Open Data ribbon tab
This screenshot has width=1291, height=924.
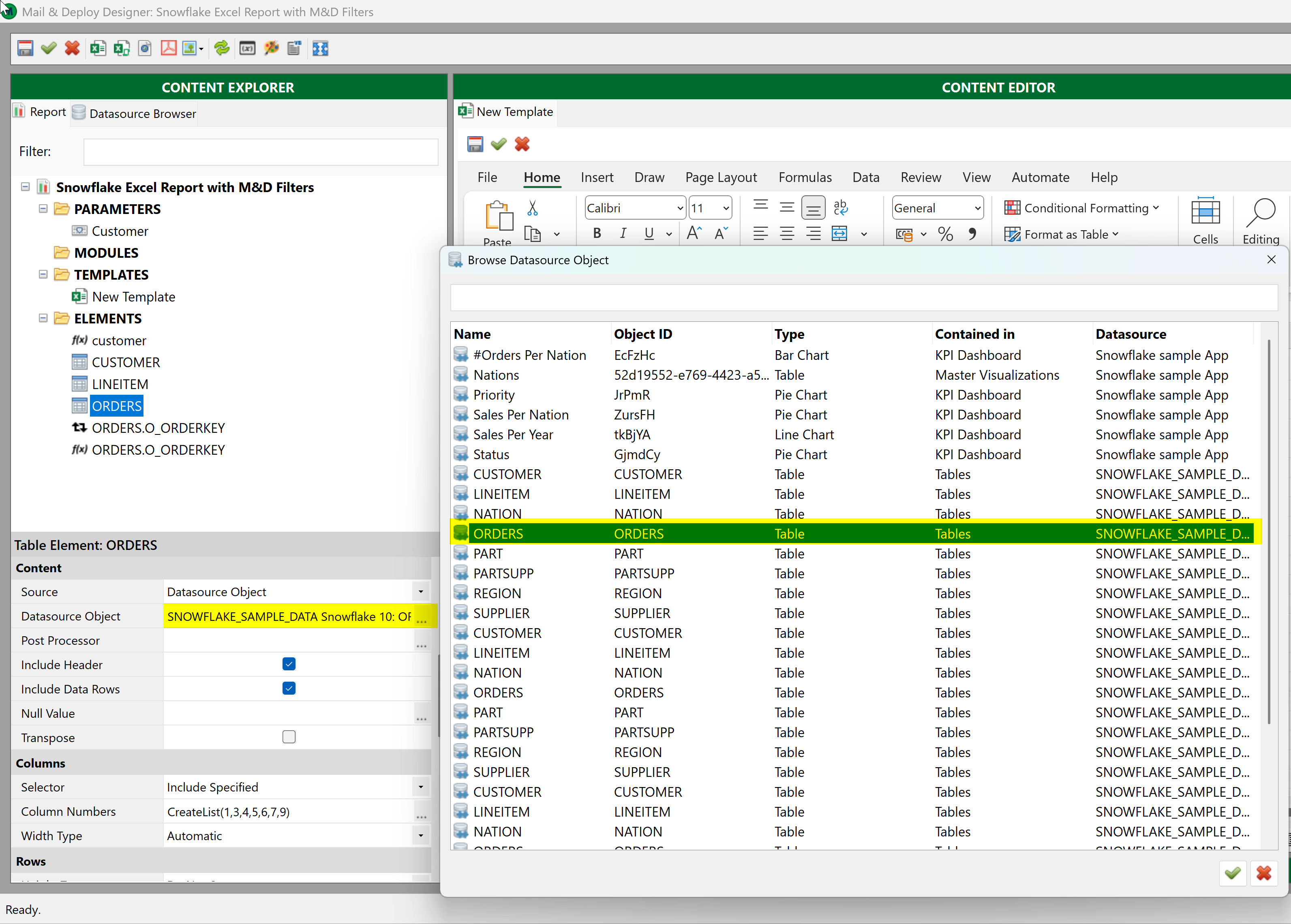(x=866, y=178)
